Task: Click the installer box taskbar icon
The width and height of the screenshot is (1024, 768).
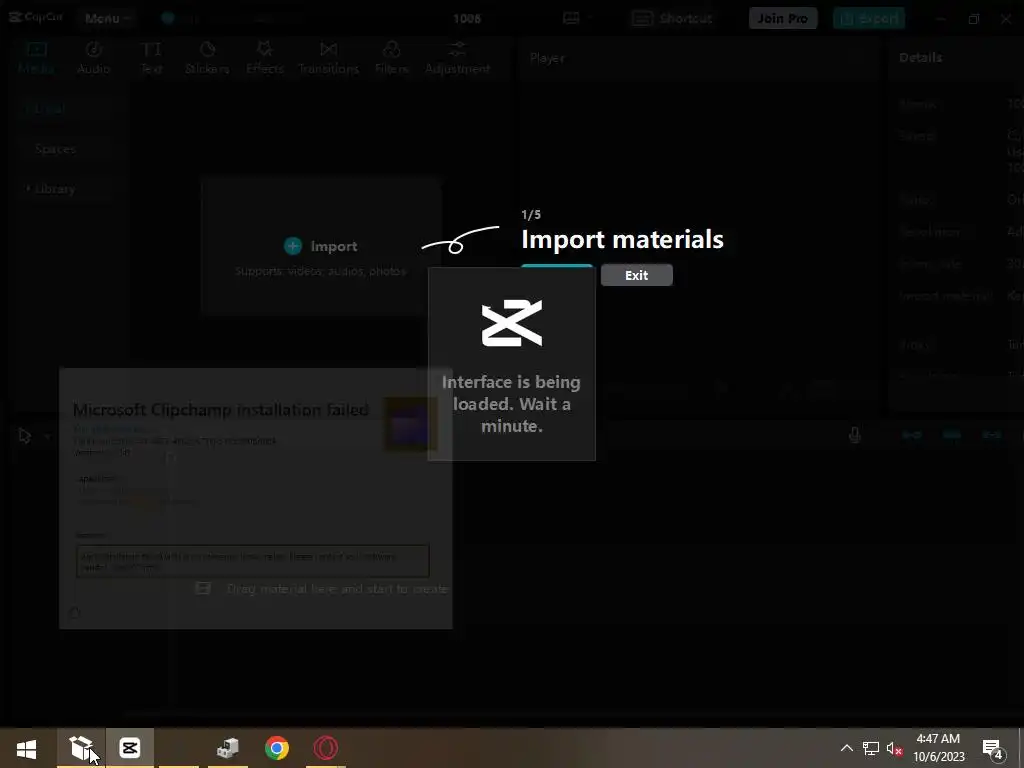Action: 81,748
